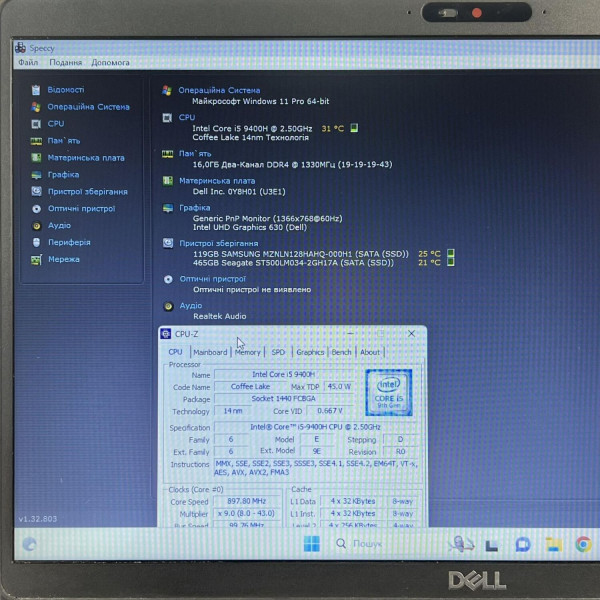Screen dimensions: 600x600
Task: Open the Подання menu in Speccy
Action: pyautogui.click(x=65, y=62)
